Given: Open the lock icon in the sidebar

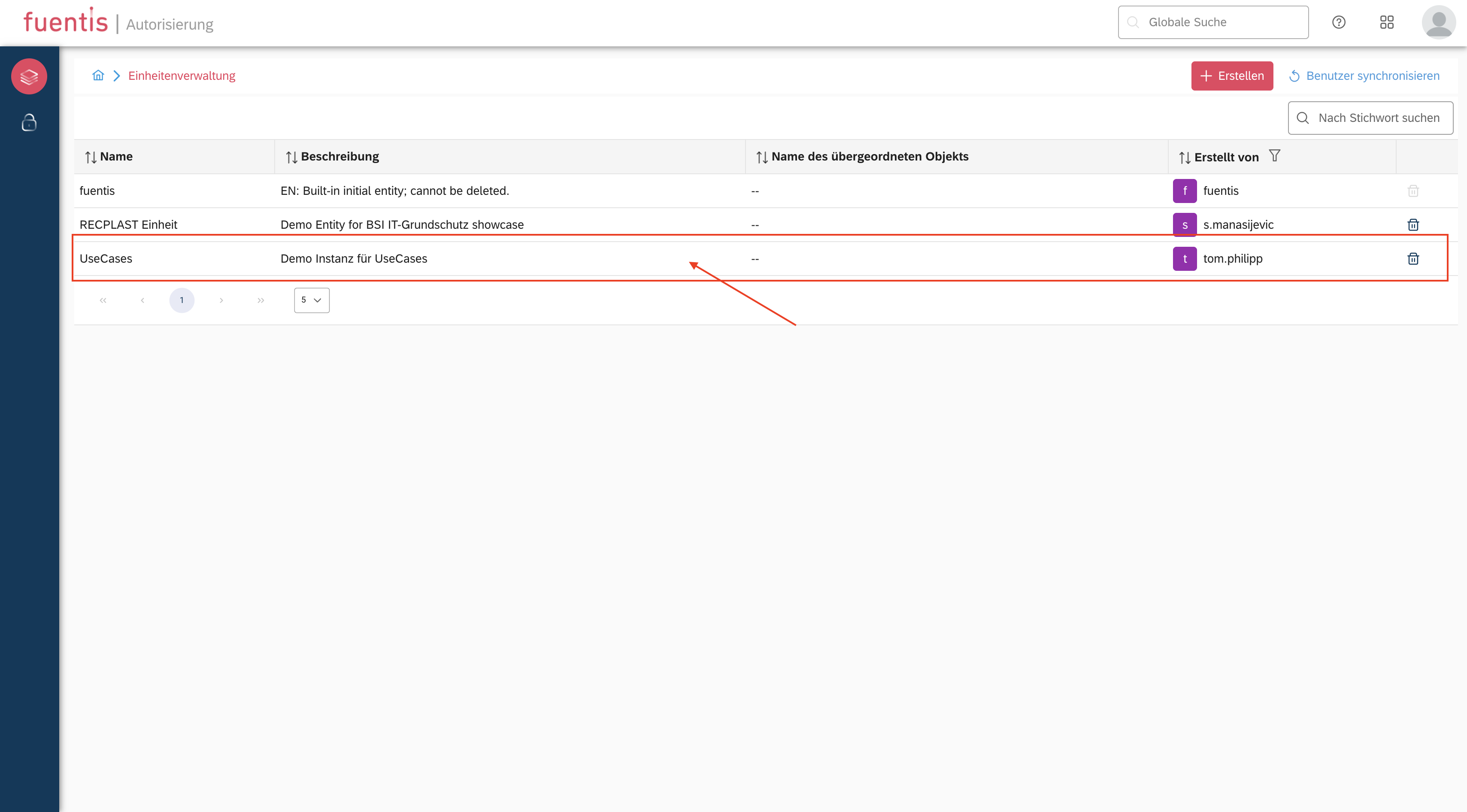Looking at the screenshot, I should click(x=29, y=122).
